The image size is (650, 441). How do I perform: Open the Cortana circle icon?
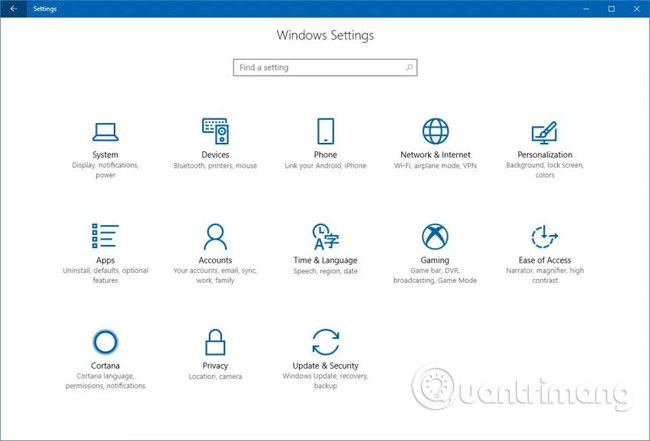tap(105, 342)
